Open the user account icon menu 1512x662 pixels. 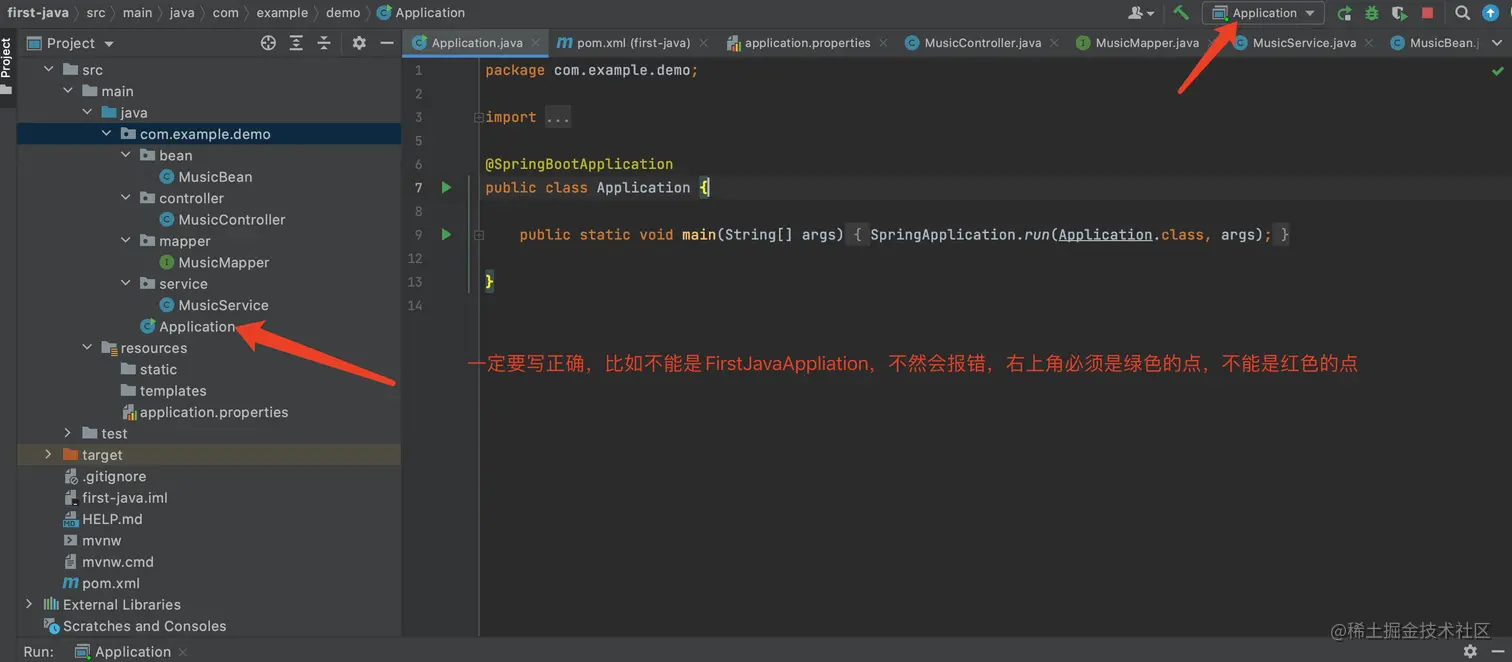tap(1141, 13)
